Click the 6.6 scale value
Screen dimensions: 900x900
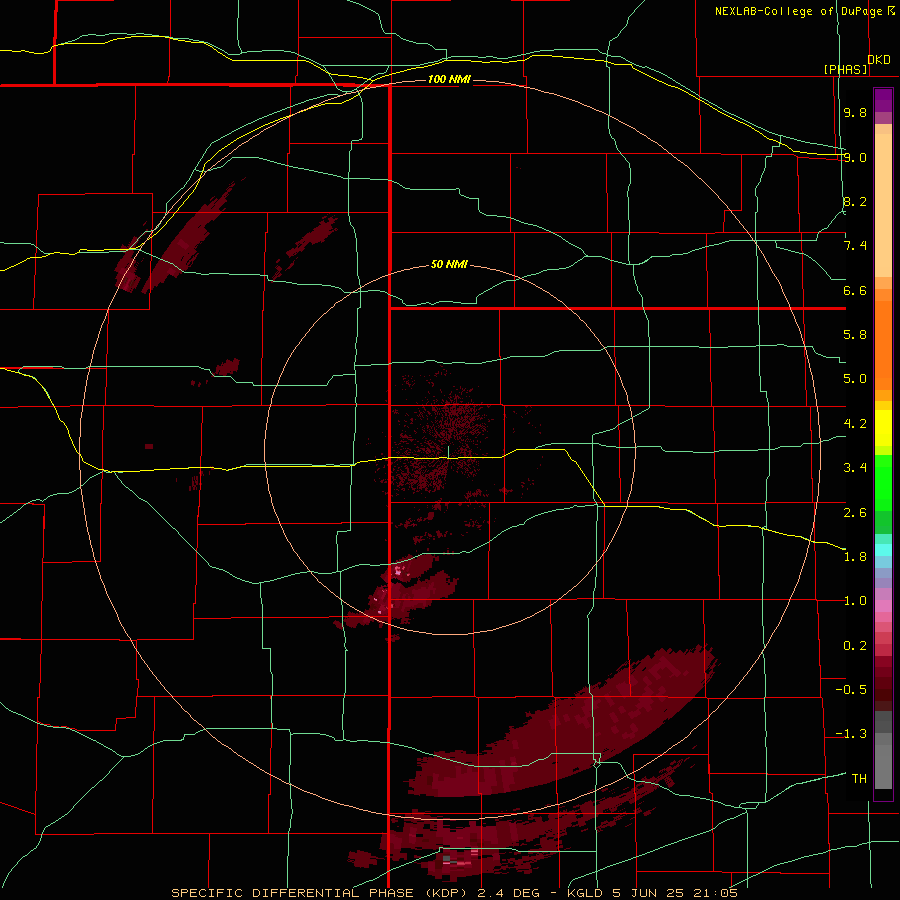855,290
